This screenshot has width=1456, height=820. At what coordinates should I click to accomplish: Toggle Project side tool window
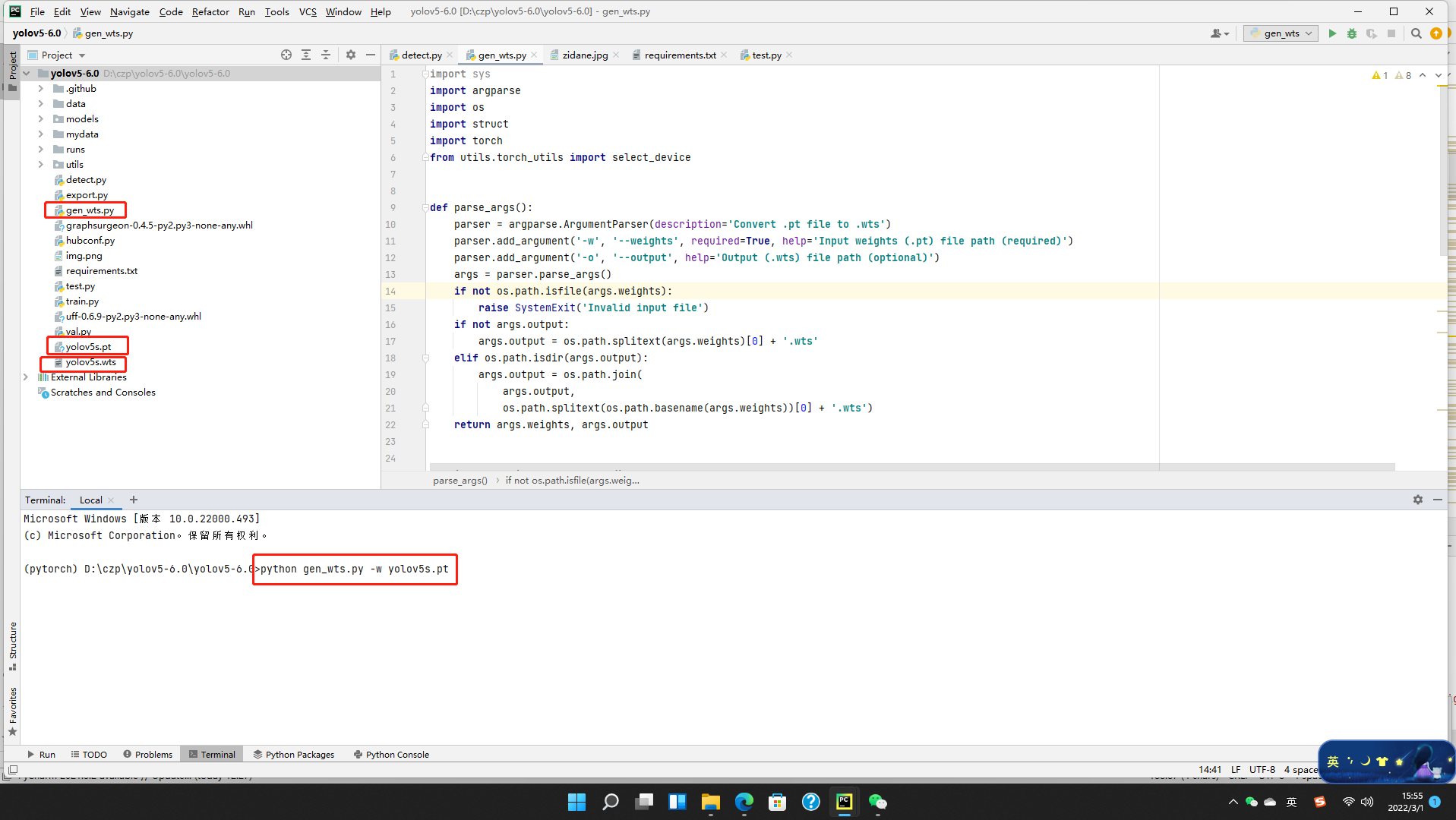[x=13, y=71]
